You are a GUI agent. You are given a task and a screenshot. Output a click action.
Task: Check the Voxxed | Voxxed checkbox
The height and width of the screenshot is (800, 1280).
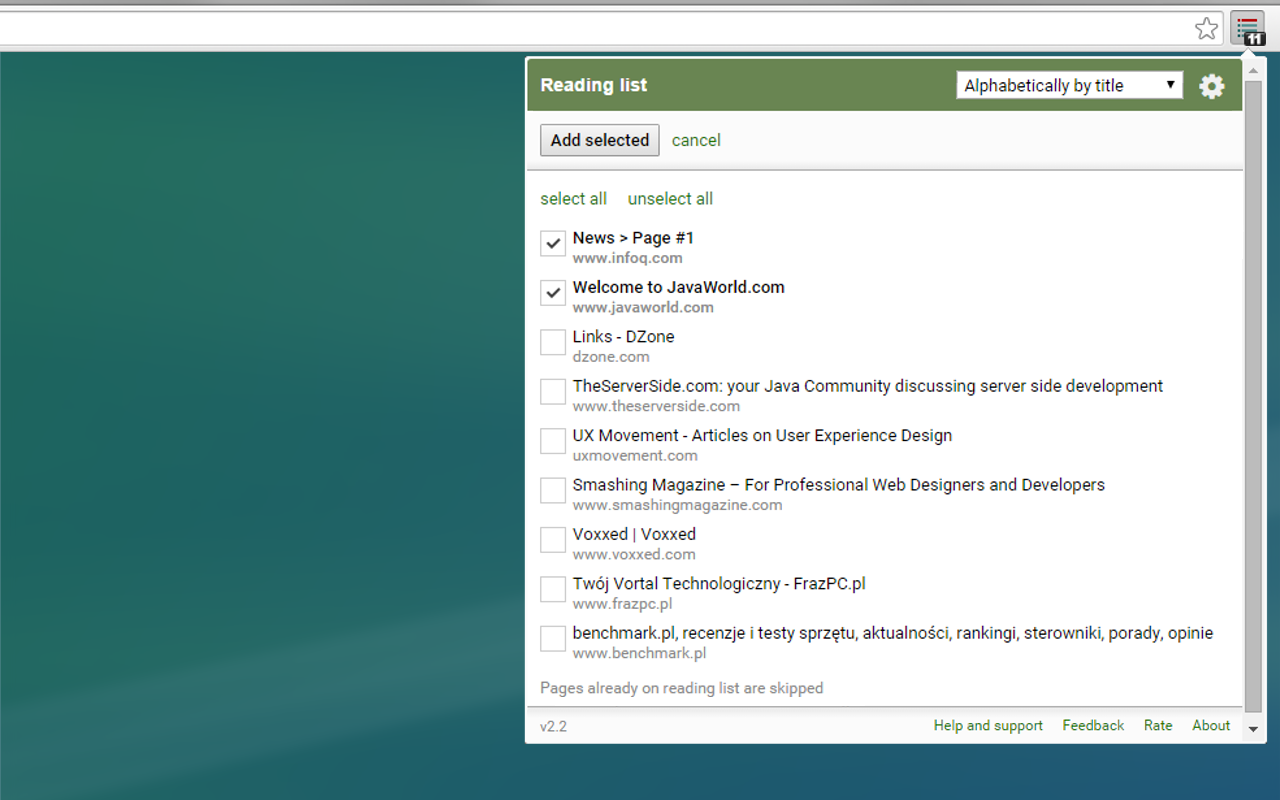[x=553, y=540]
